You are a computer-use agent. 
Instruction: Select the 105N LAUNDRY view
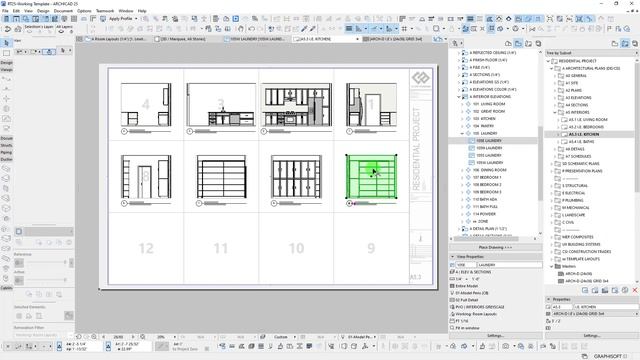[489, 148]
